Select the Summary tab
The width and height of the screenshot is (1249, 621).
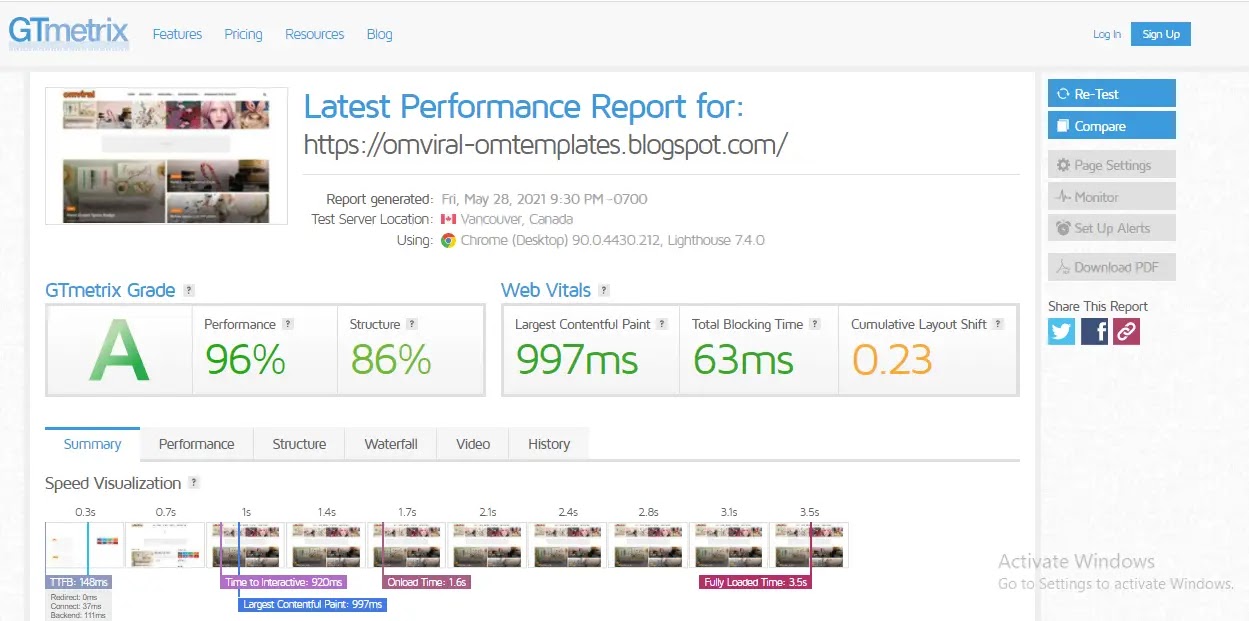(92, 444)
